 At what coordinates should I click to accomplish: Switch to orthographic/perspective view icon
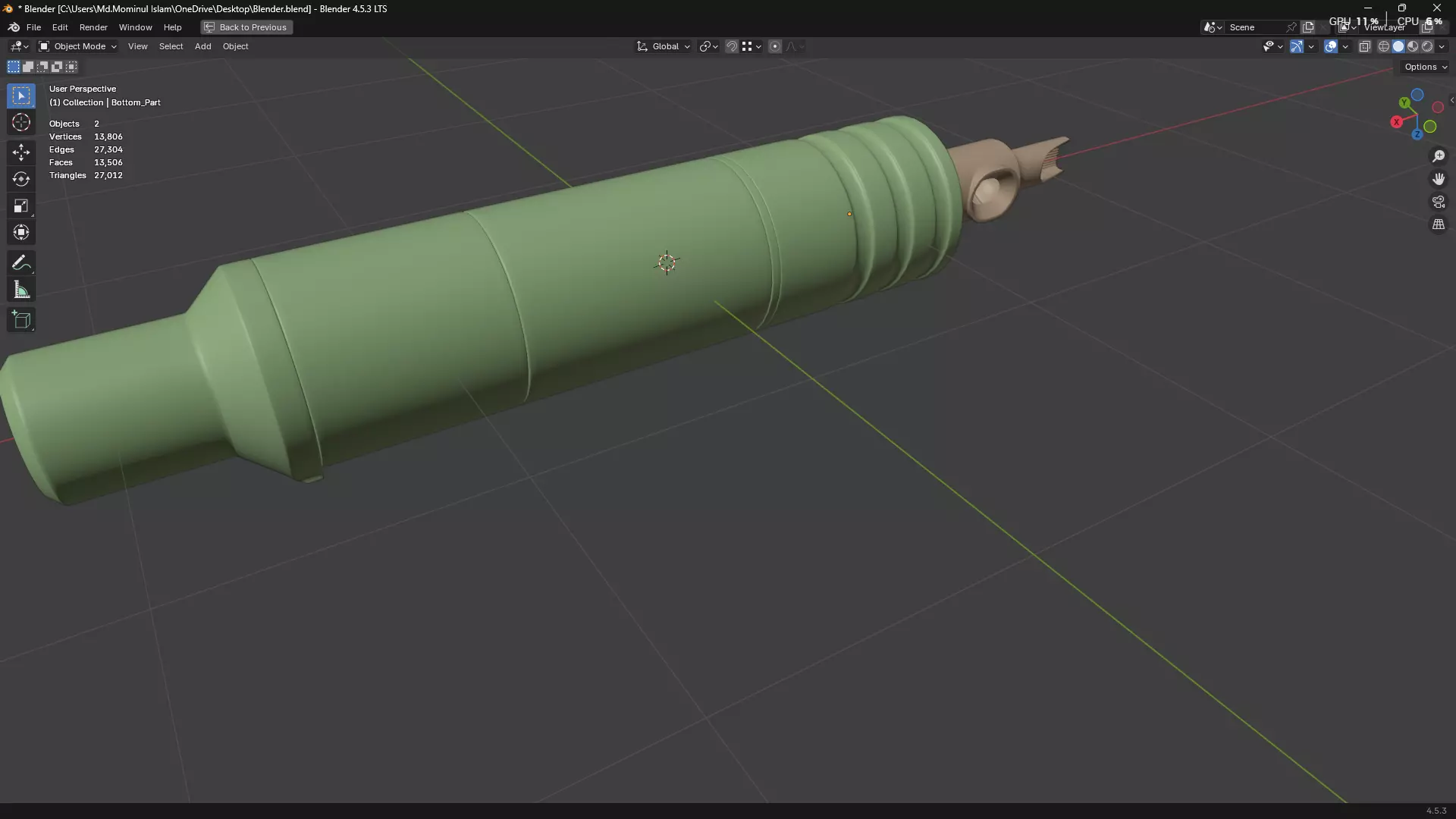tap(1439, 224)
